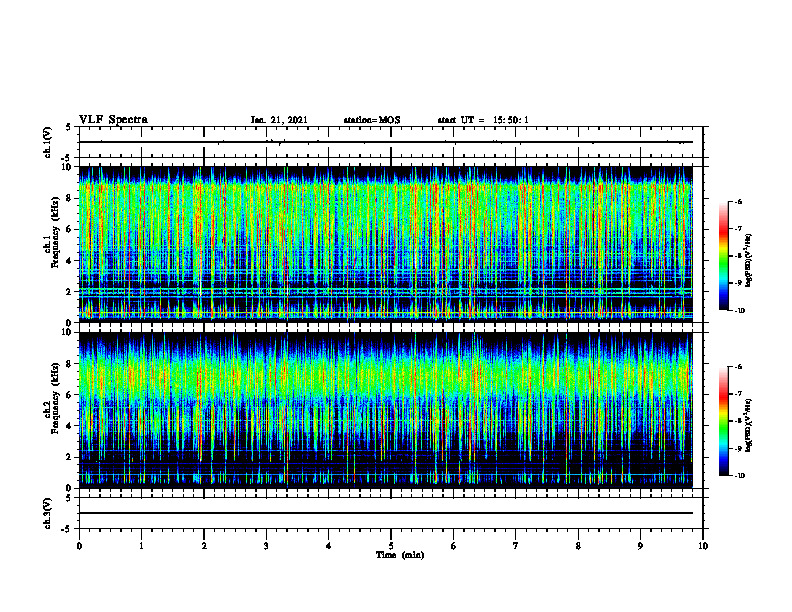
Task: Click the ch.2 color bar log(PSD) unit label
Action: click(749, 426)
